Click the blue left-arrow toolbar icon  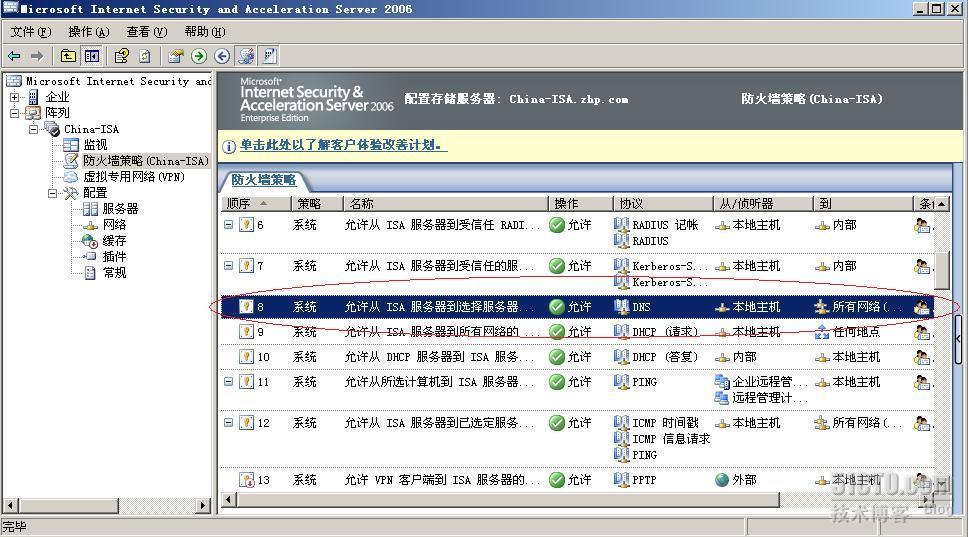coord(222,56)
